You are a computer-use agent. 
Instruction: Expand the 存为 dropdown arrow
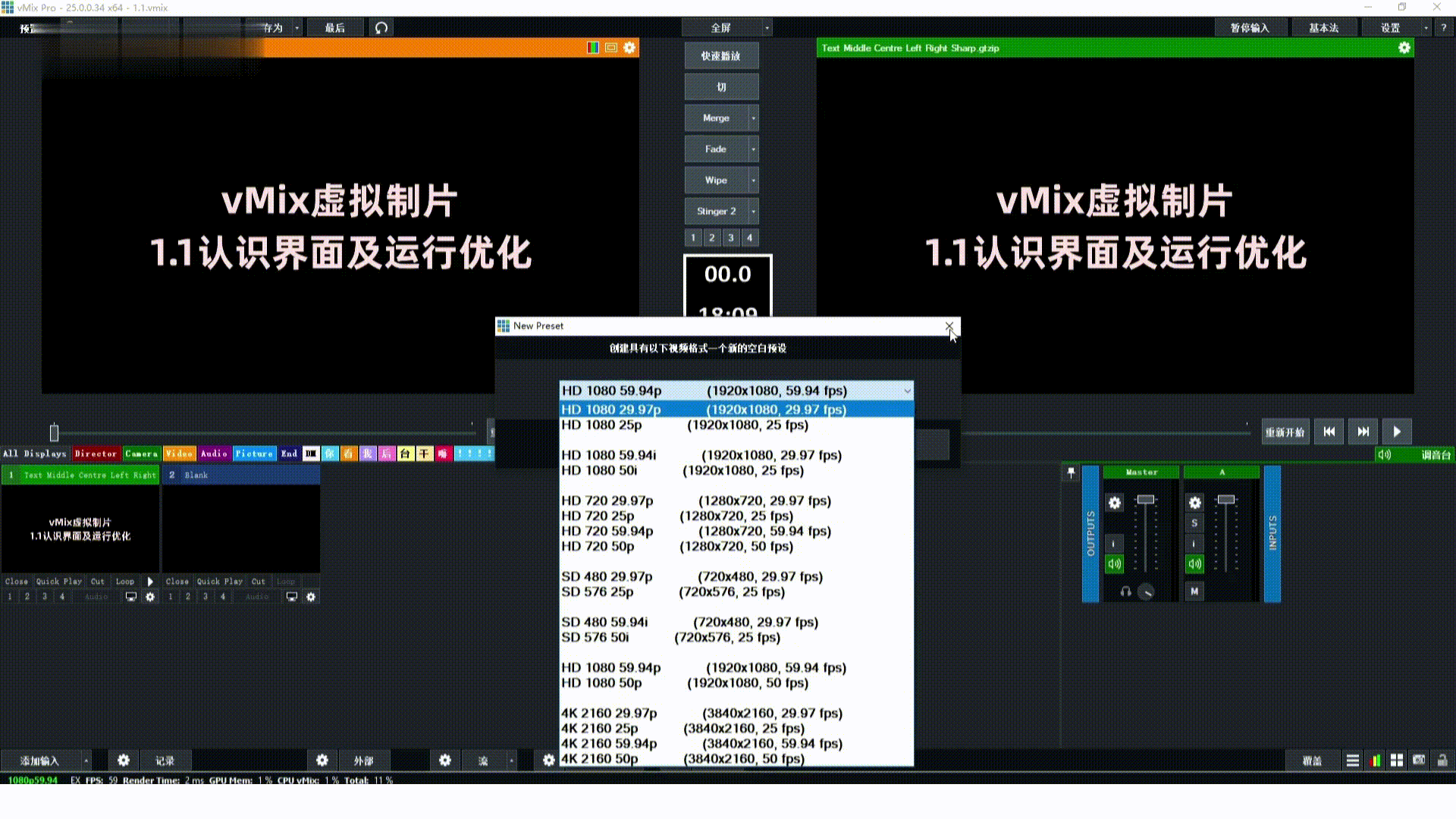[x=297, y=28]
